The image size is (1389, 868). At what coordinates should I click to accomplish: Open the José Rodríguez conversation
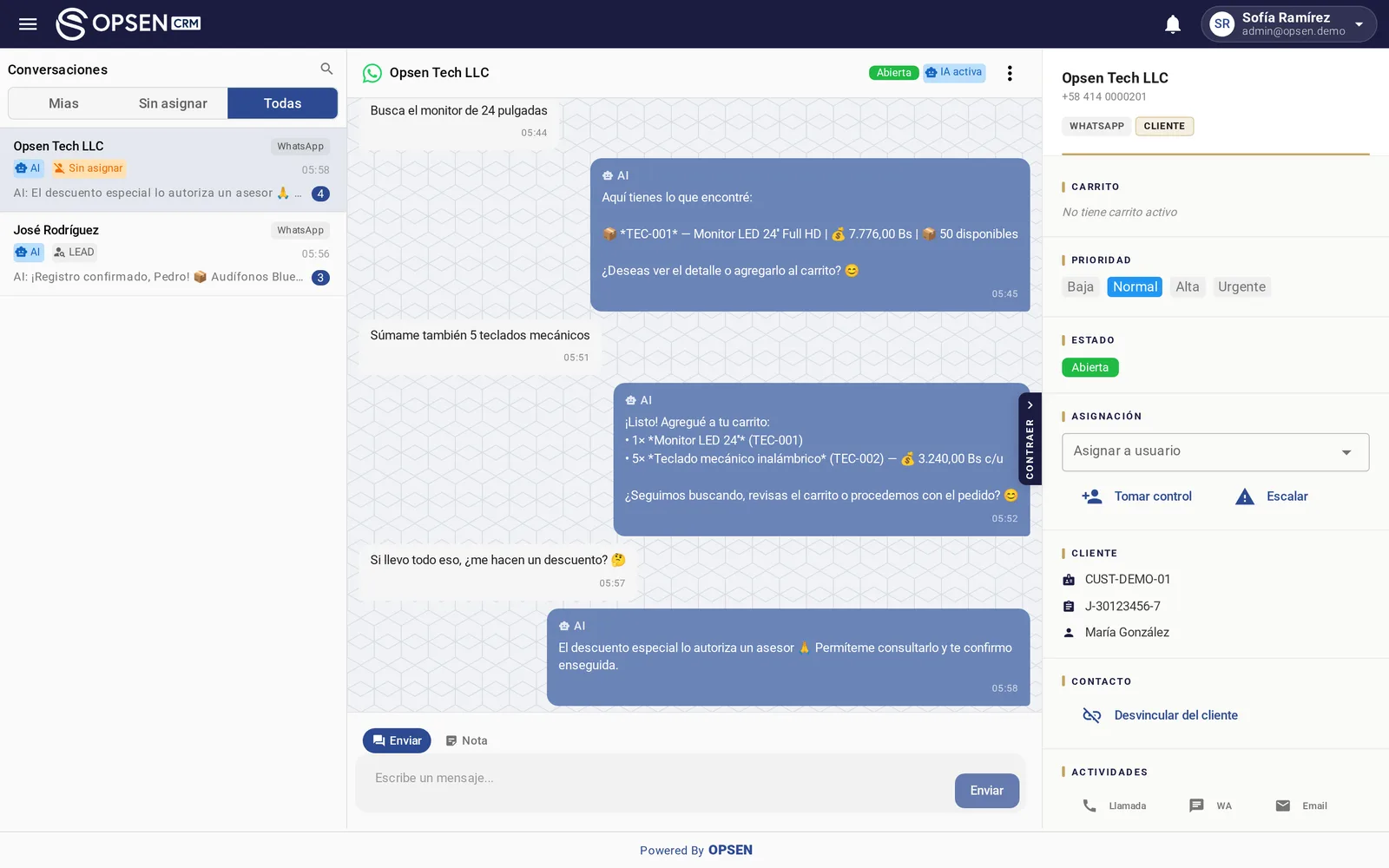(x=173, y=253)
